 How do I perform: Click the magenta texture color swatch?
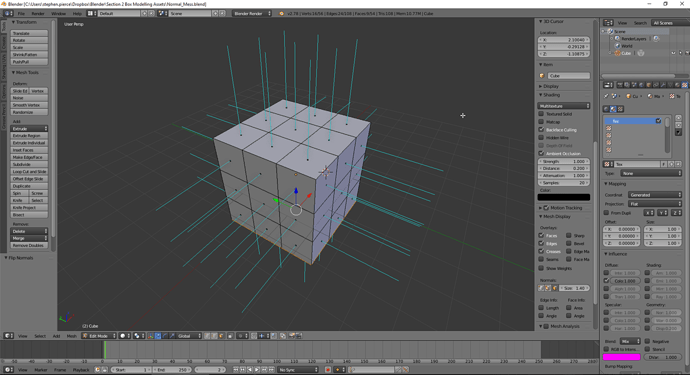[x=621, y=357]
